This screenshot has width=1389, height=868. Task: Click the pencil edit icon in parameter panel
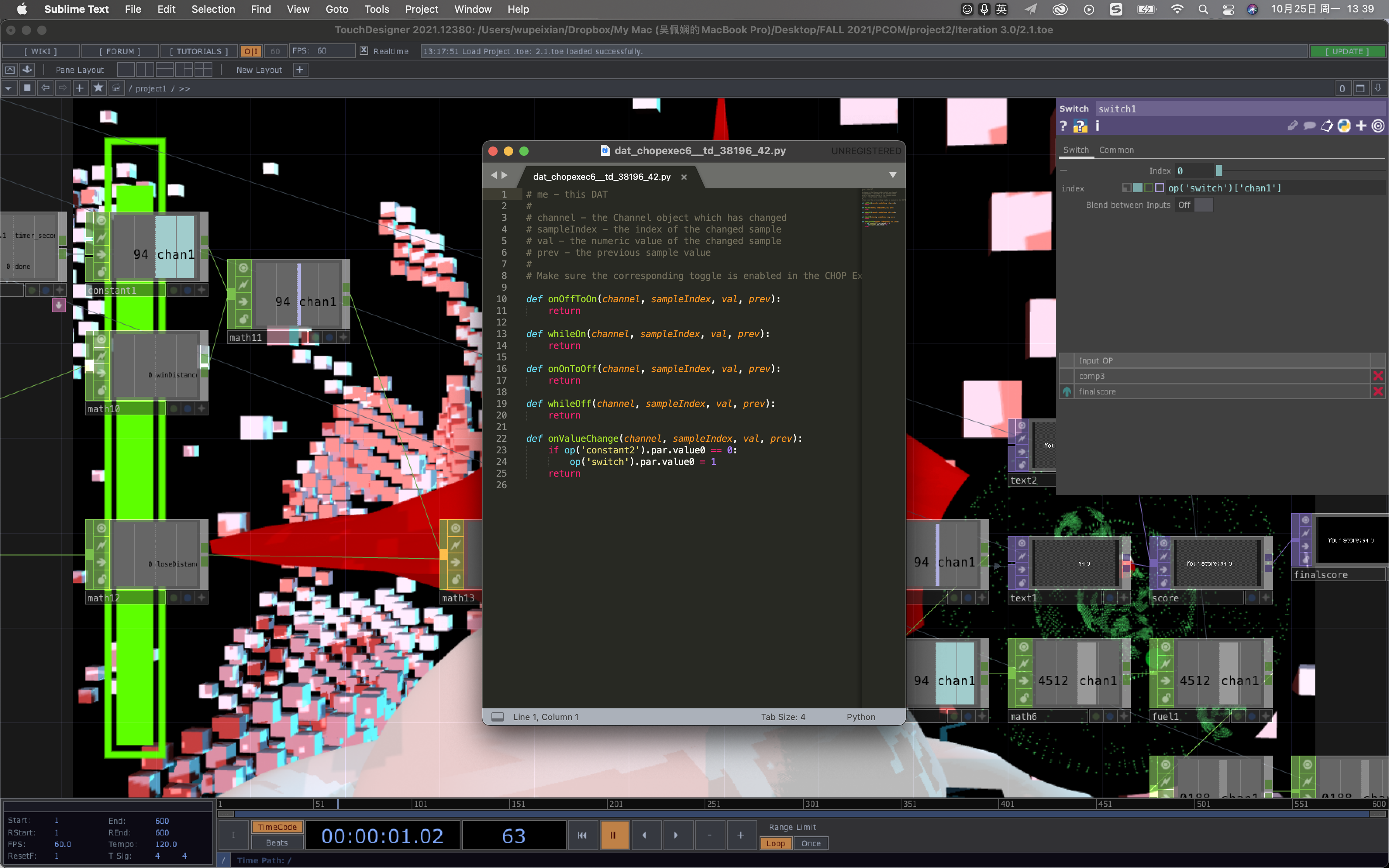pyautogui.click(x=1292, y=126)
